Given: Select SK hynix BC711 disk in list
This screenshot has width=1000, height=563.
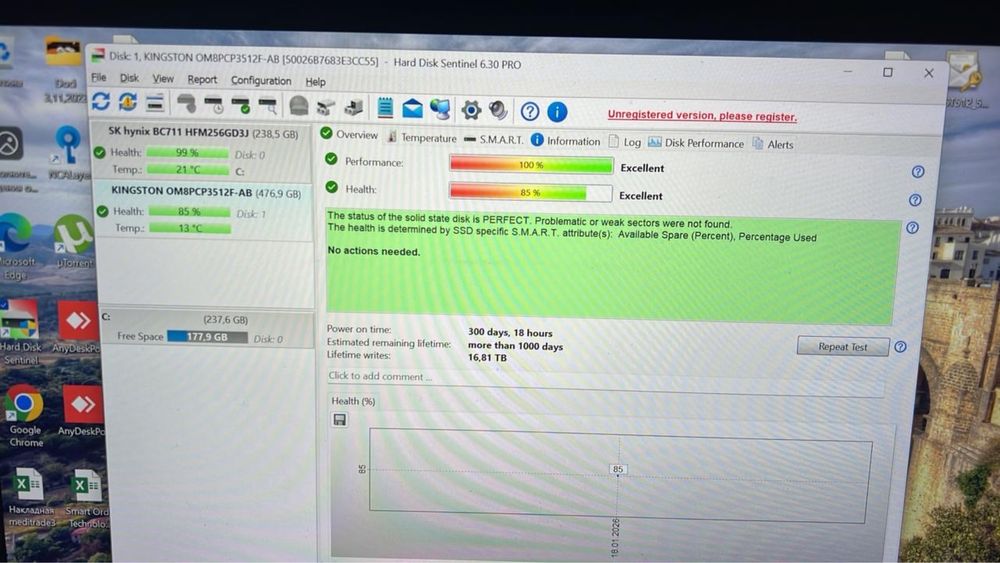Looking at the screenshot, I should pos(203,150).
